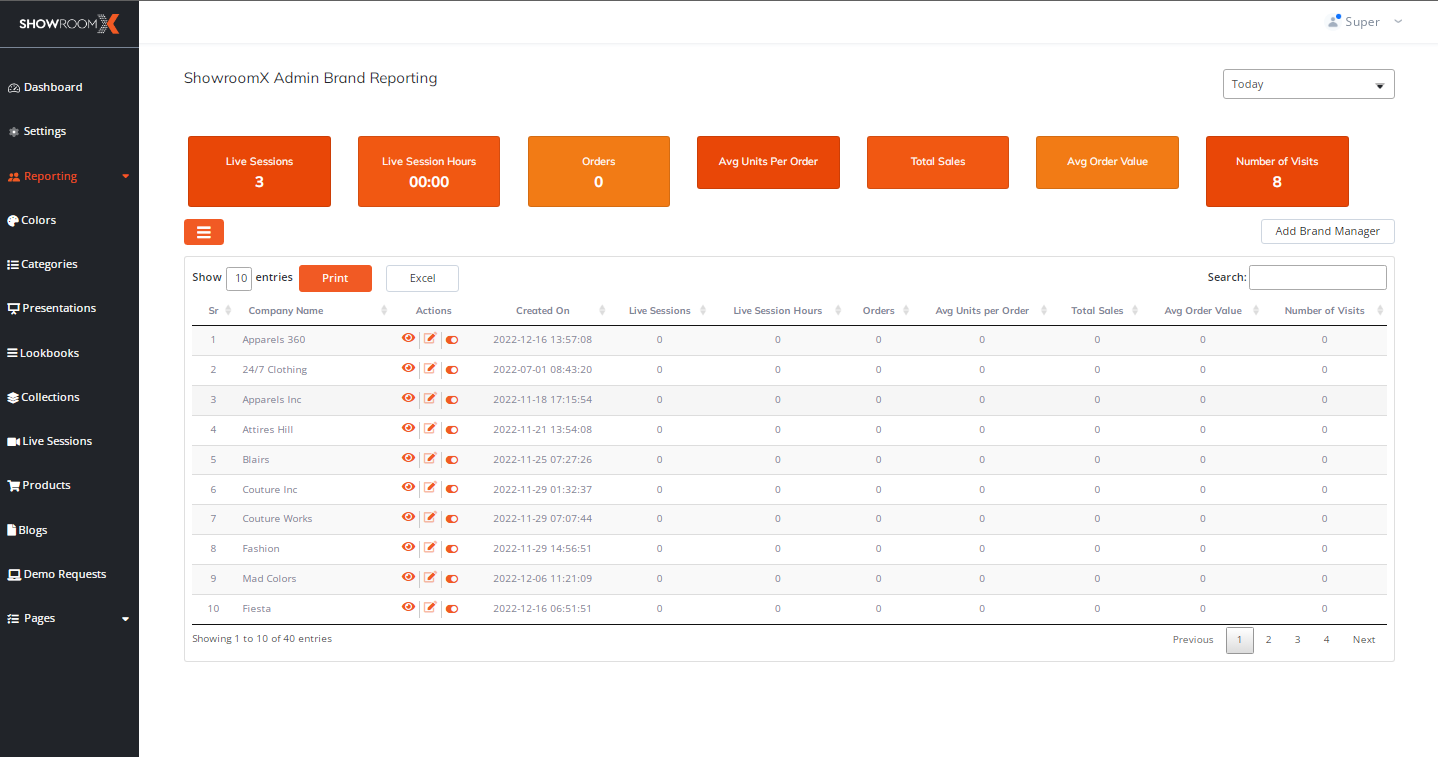Click the Number of Visits summary card
The width and height of the screenshot is (1438, 757).
(1277, 171)
